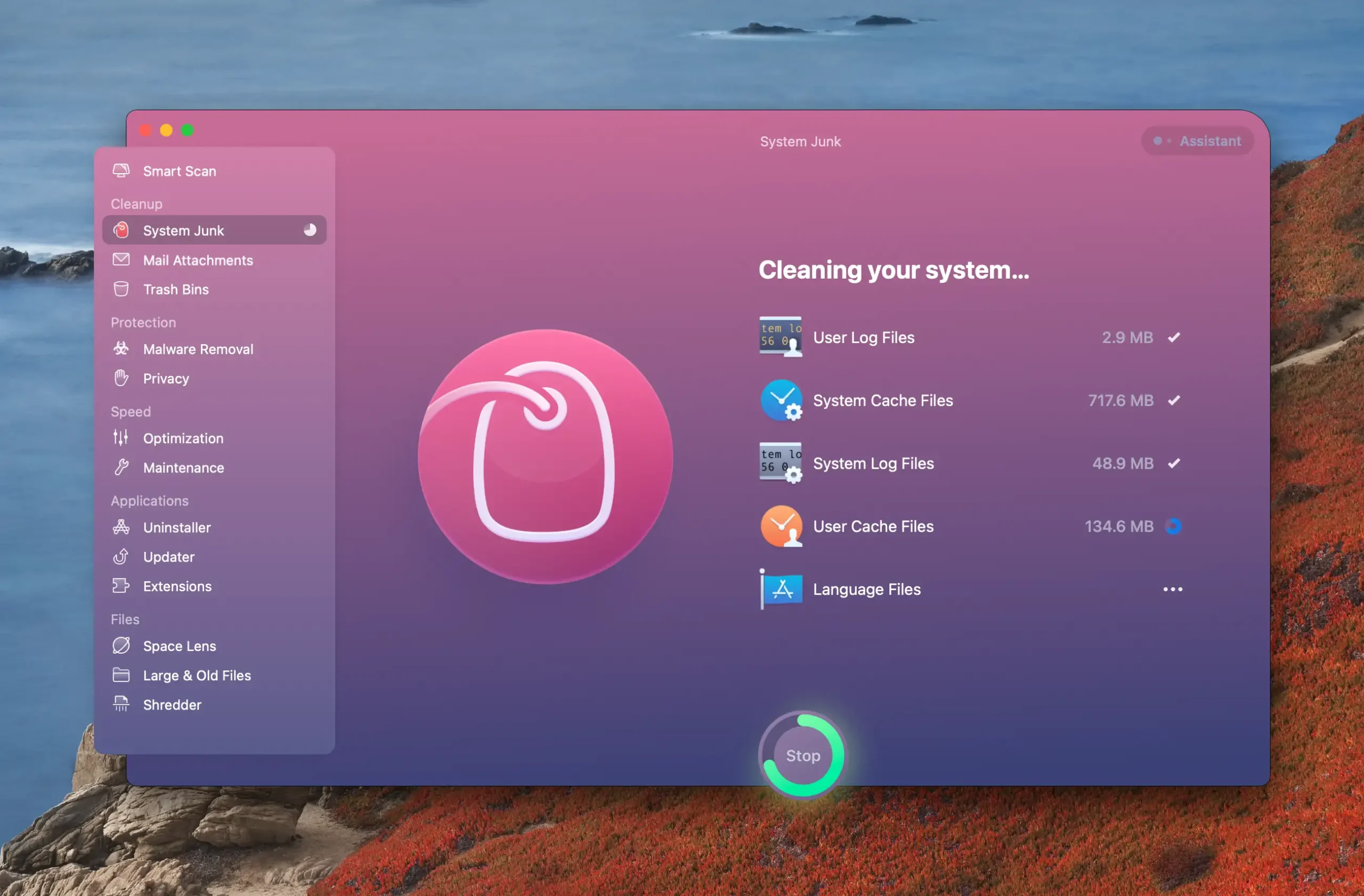Click the Smart Scan monitor icon
This screenshot has width=1364, height=896.
click(121, 170)
